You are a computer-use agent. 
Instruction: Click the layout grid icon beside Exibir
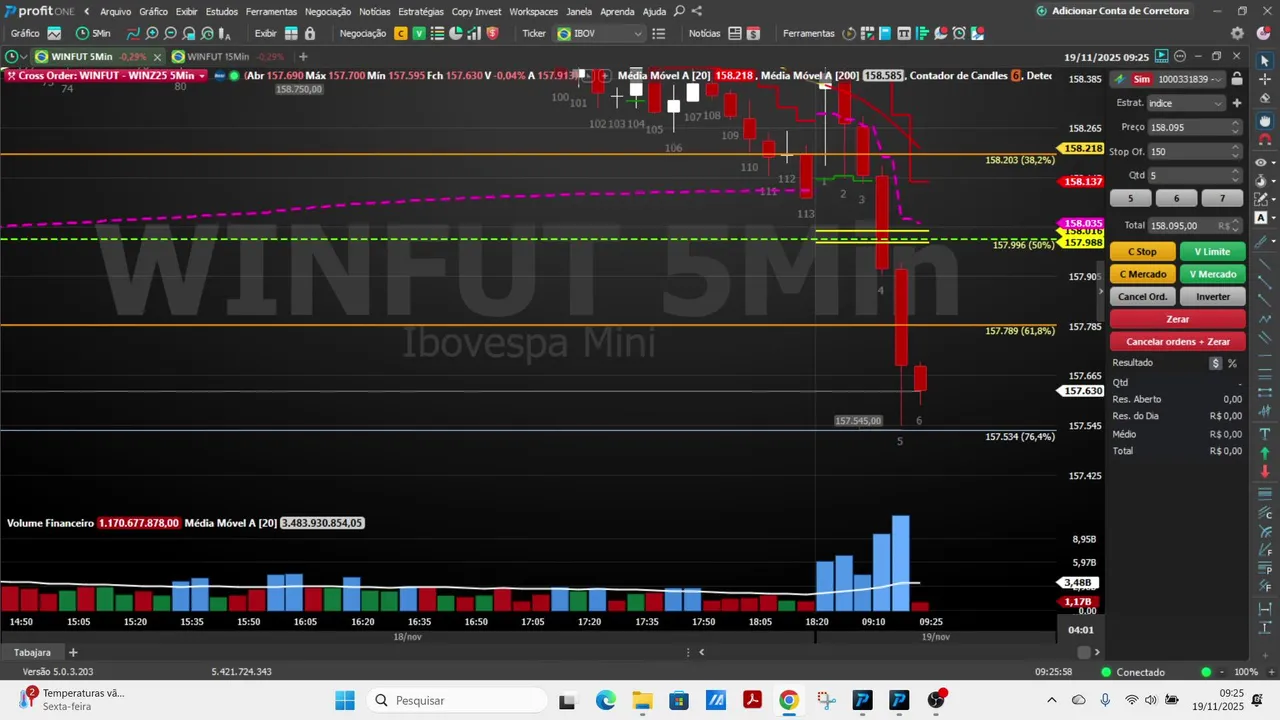[291, 33]
